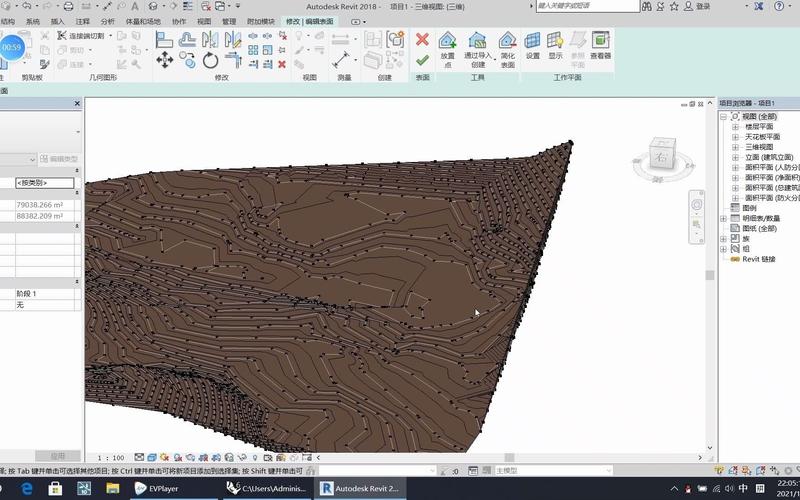Open the 注释 ribbon tab
Screen dimensions: 800x500
click(83, 21)
